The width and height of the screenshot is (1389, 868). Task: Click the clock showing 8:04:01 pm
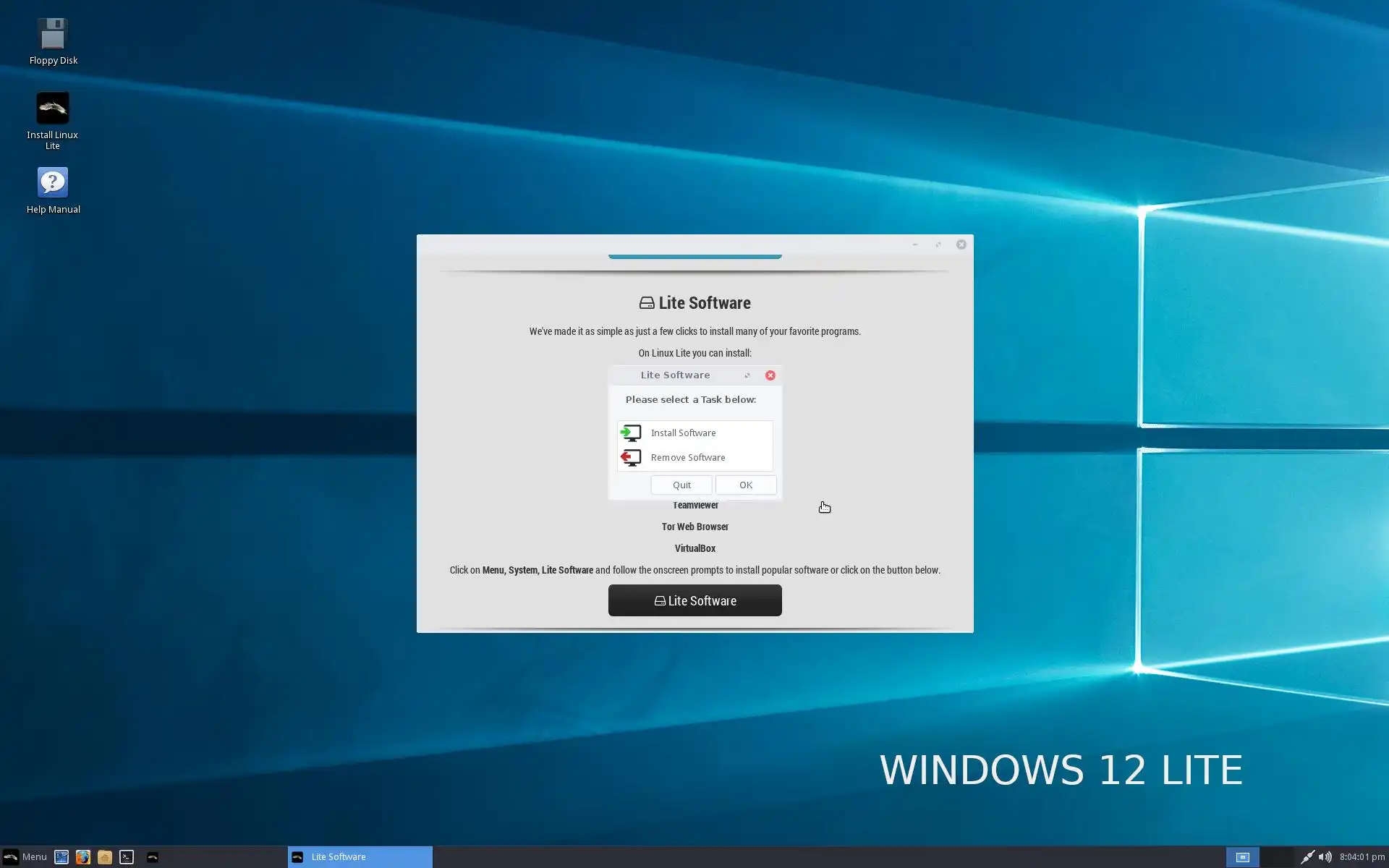pyautogui.click(x=1362, y=856)
